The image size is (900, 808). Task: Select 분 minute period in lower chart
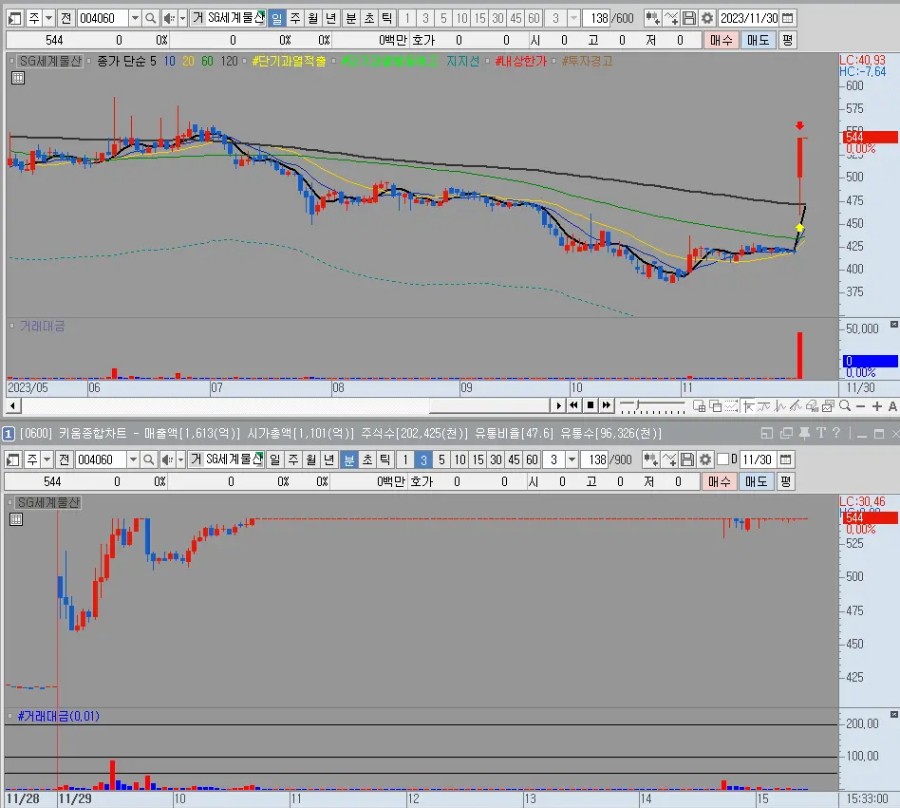point(348,460)
